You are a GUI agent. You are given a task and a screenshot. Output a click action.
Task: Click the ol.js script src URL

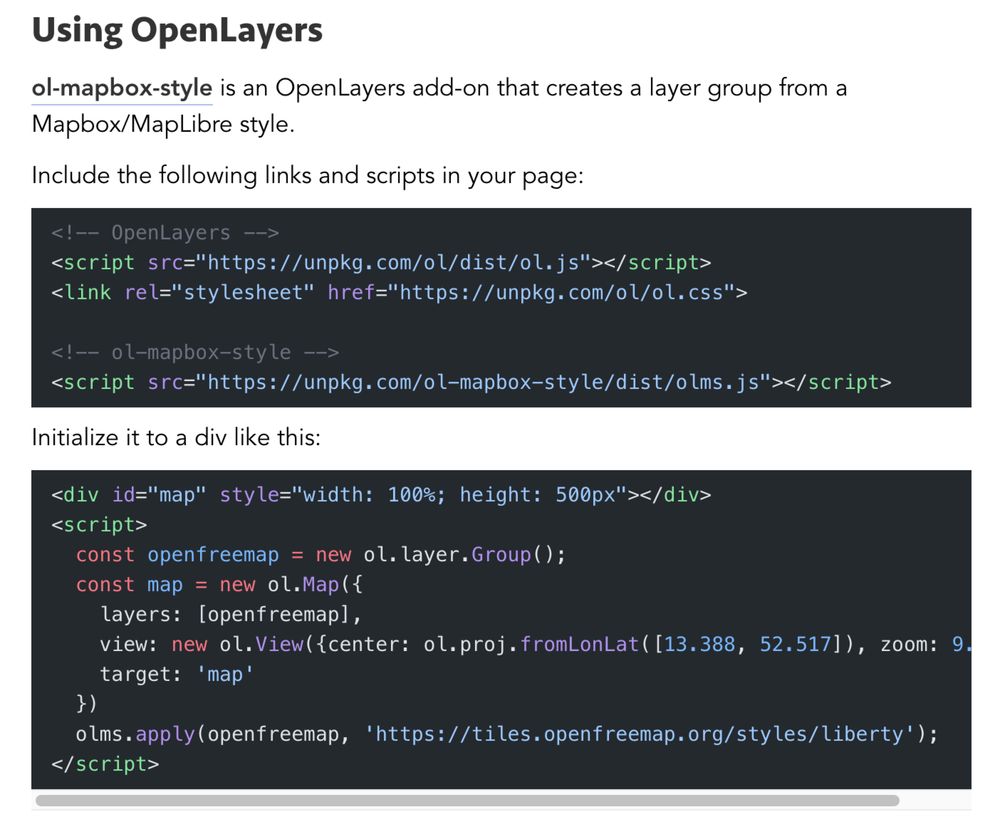(x=393, y=262)
